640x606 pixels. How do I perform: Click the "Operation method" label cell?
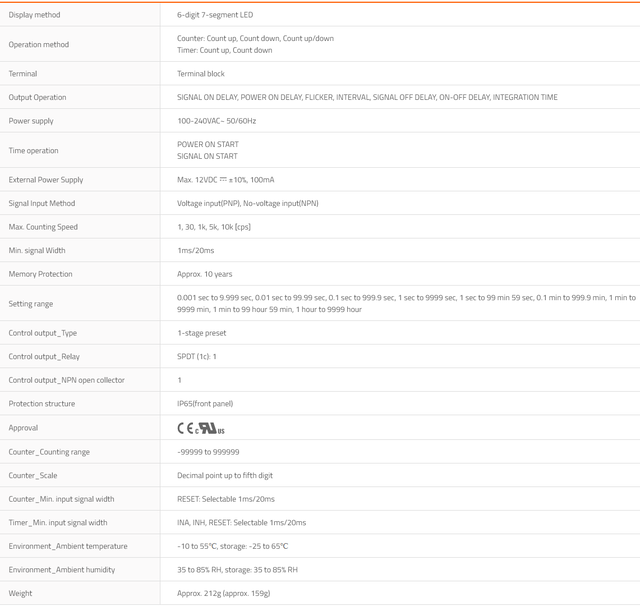coord(39,44)
